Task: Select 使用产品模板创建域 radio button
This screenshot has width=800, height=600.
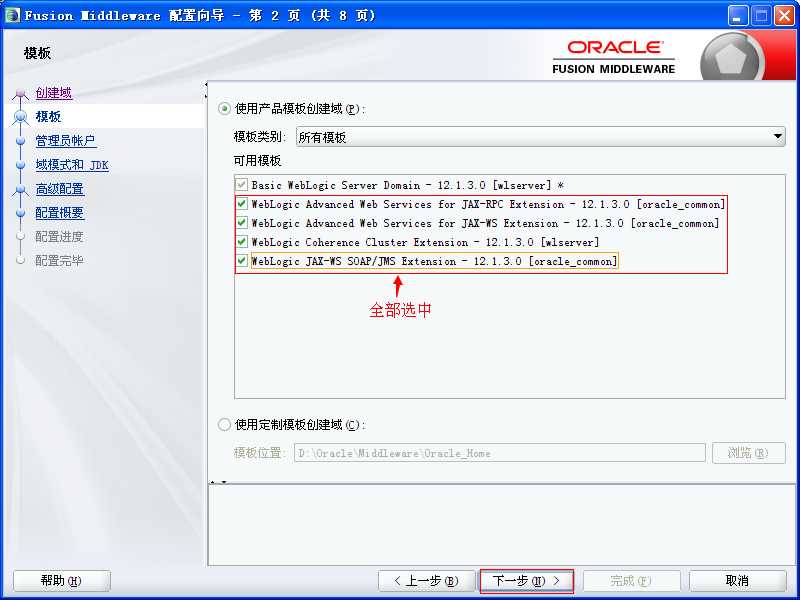Action: (224, 109)
